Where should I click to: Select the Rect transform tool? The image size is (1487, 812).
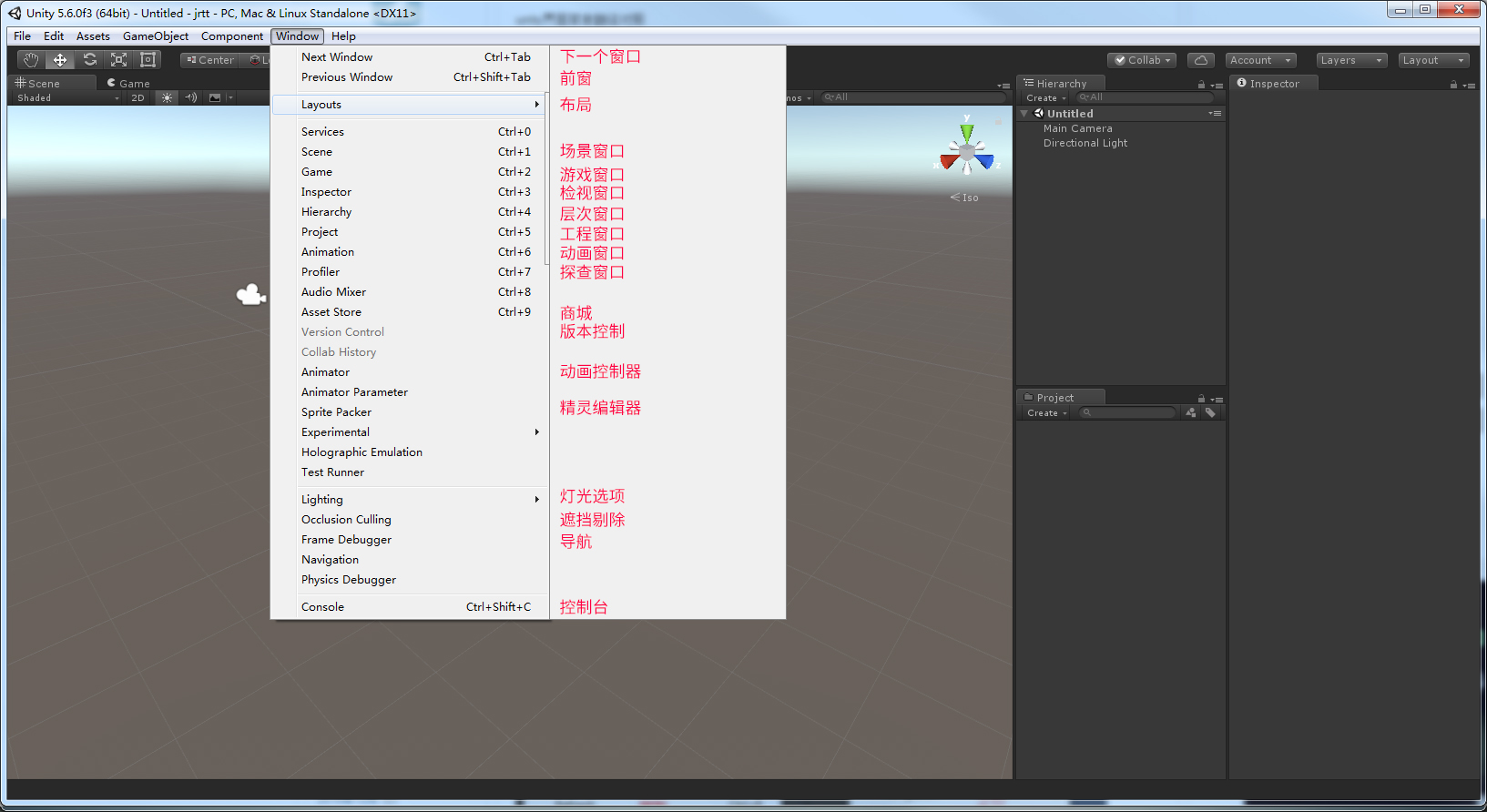point(148,60)
